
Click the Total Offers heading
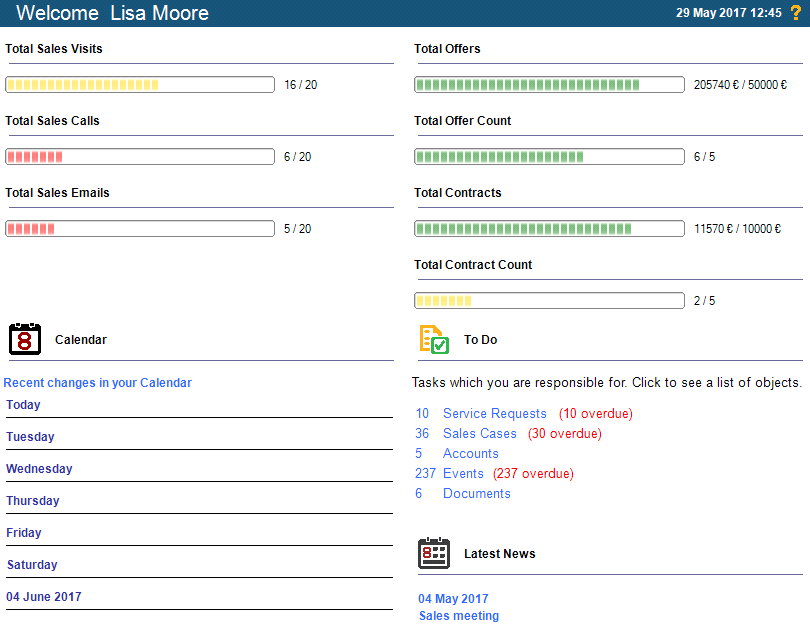click(447, 49)
